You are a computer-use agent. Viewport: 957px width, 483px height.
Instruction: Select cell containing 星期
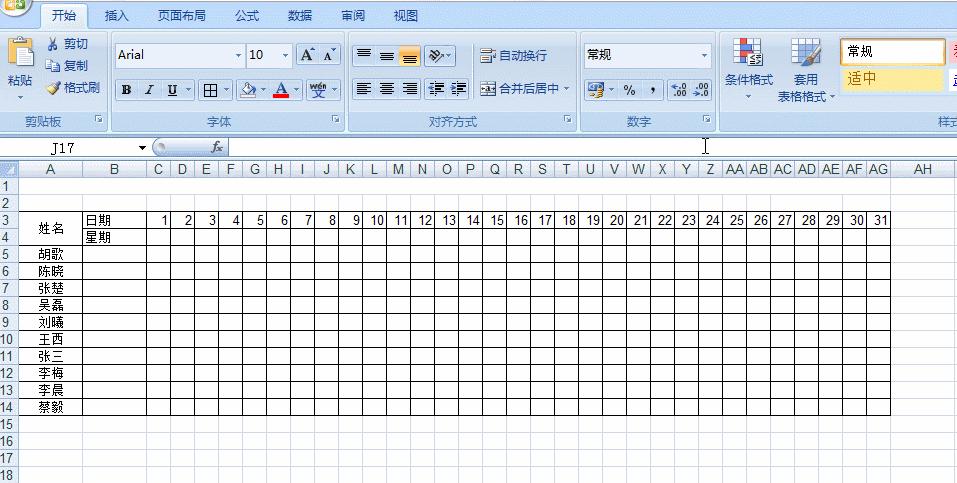coord(114,237)
